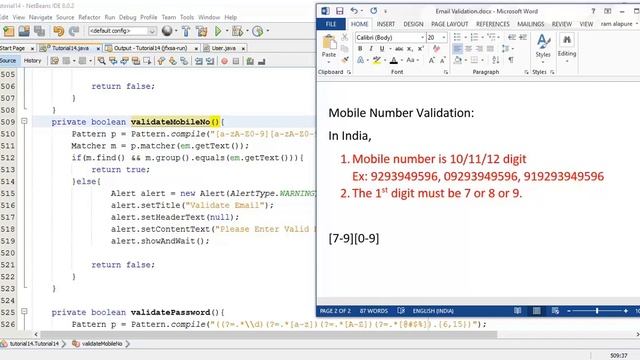Click Word Help question mark icon
640x360 pixels.
point(593,11)
